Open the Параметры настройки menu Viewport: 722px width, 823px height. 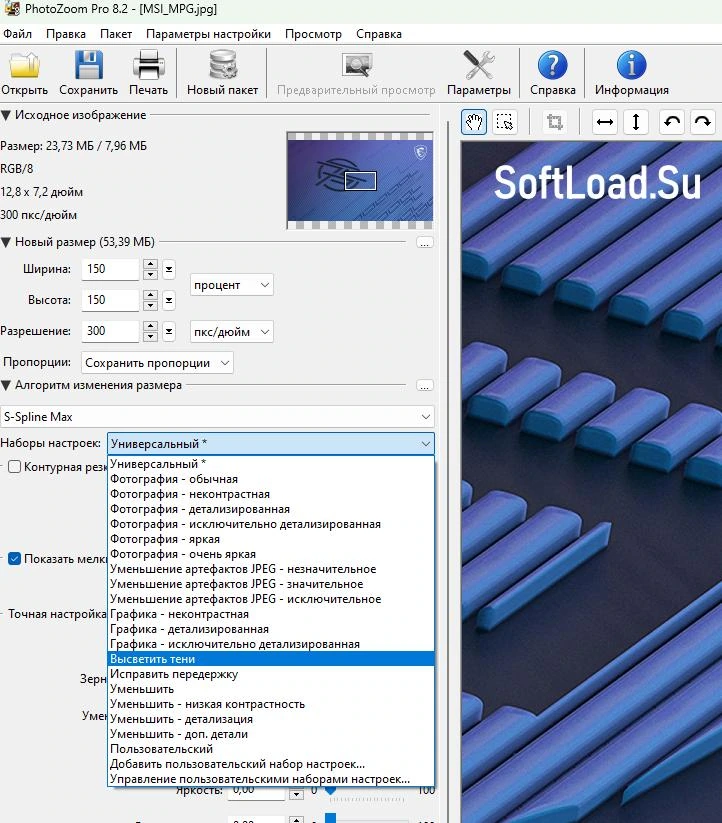pos(208,34)
